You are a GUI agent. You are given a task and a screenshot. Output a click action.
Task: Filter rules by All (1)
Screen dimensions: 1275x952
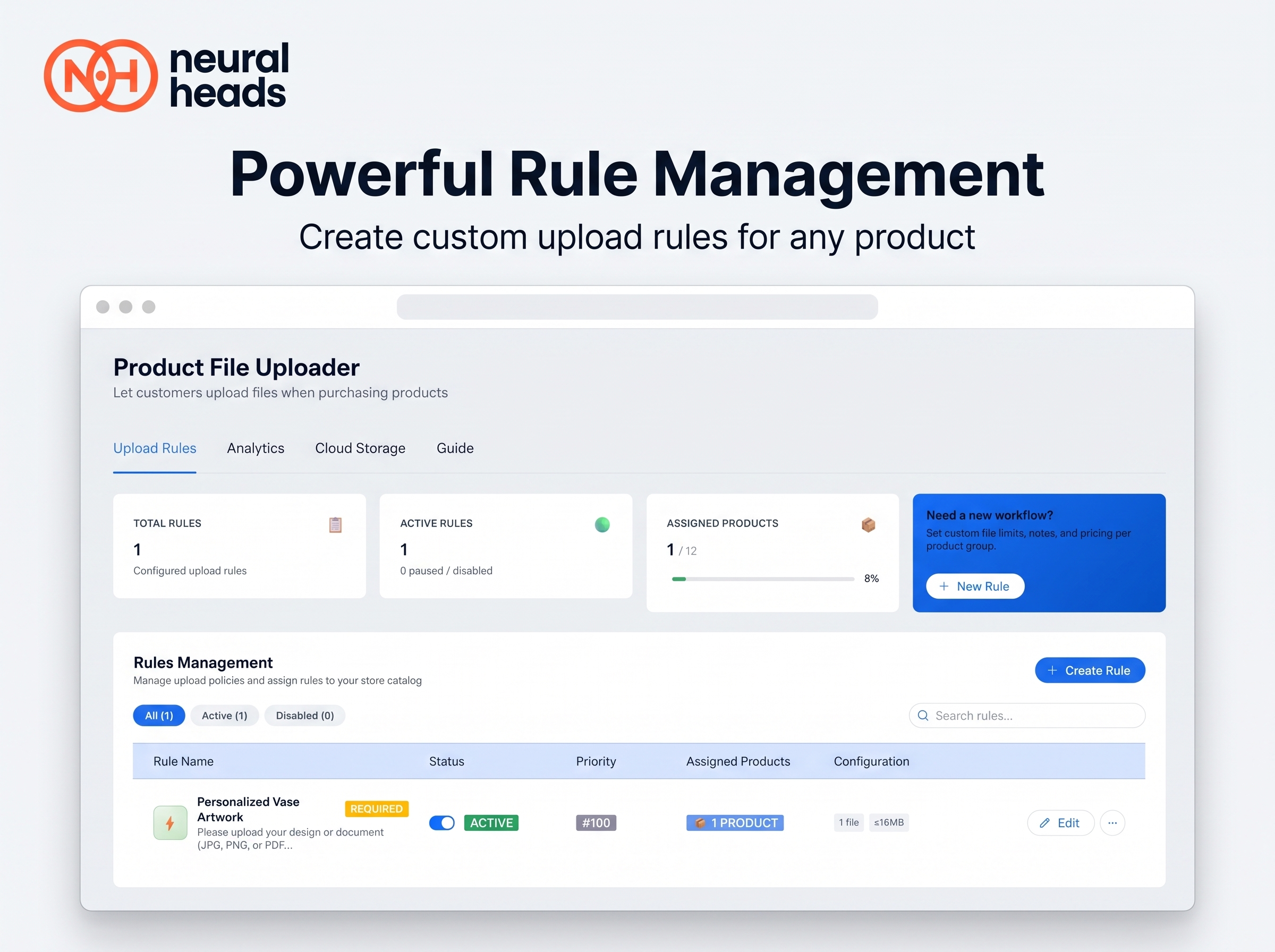(159, 715)
